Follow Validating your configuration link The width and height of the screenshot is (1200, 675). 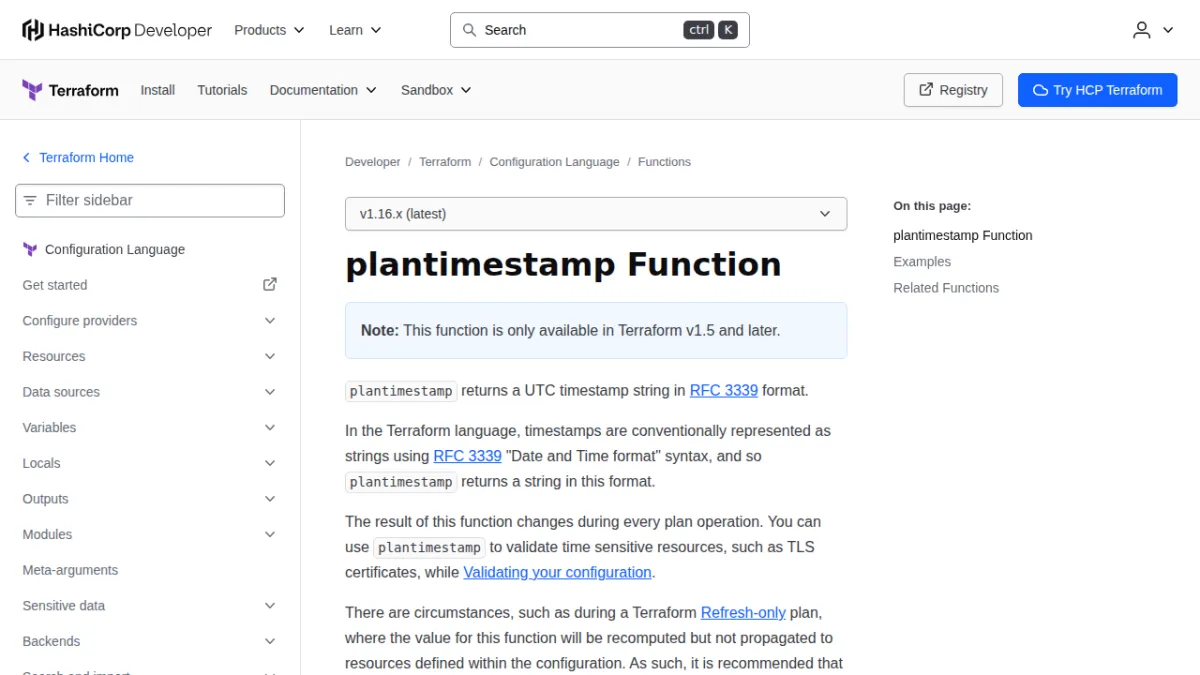point(557,572)
